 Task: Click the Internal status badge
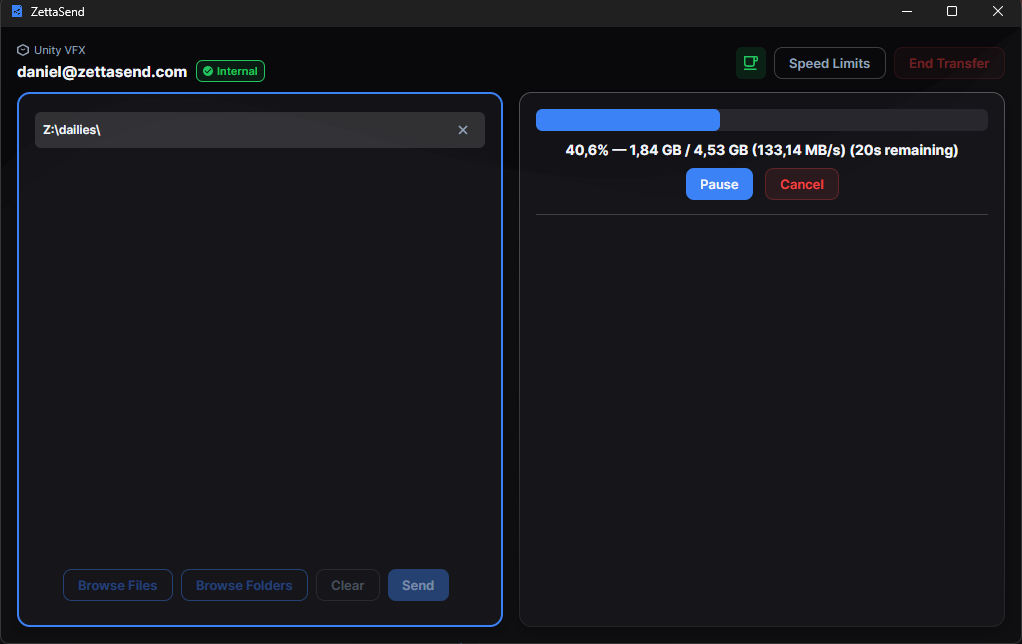coord(230,71)
